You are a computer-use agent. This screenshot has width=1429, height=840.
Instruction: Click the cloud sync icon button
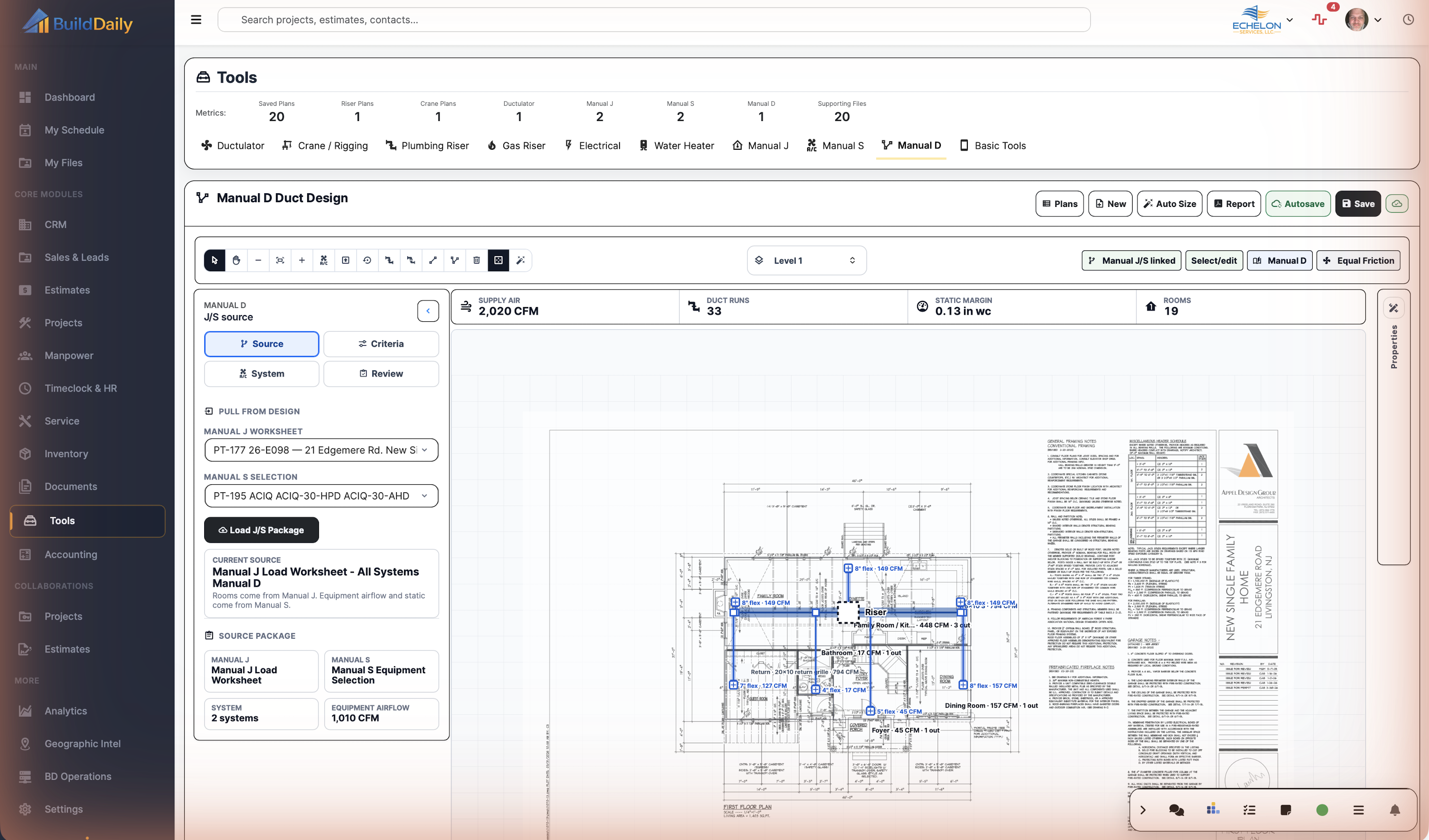pyautogui.click(x=1397, y=204)
